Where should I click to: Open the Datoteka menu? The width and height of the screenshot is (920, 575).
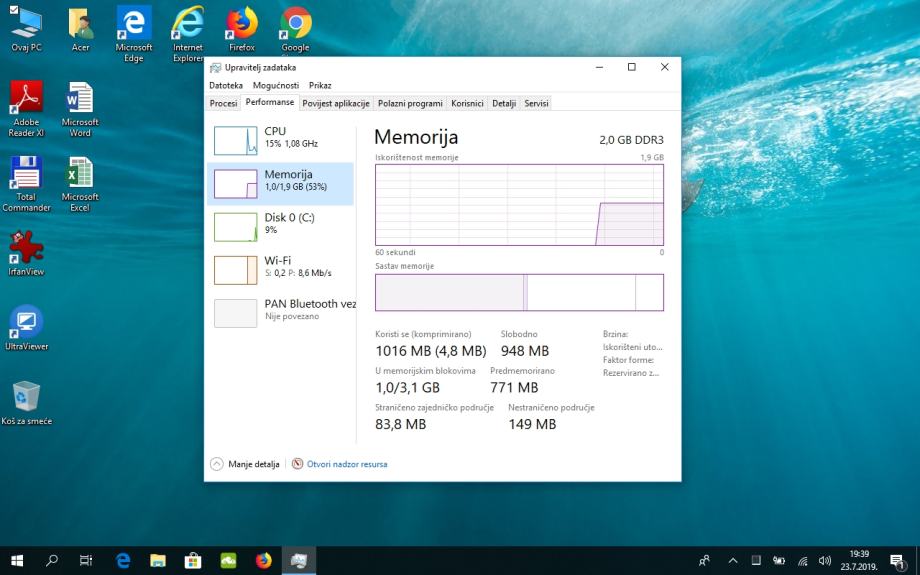pyautogui.click(x=226, y=86)
